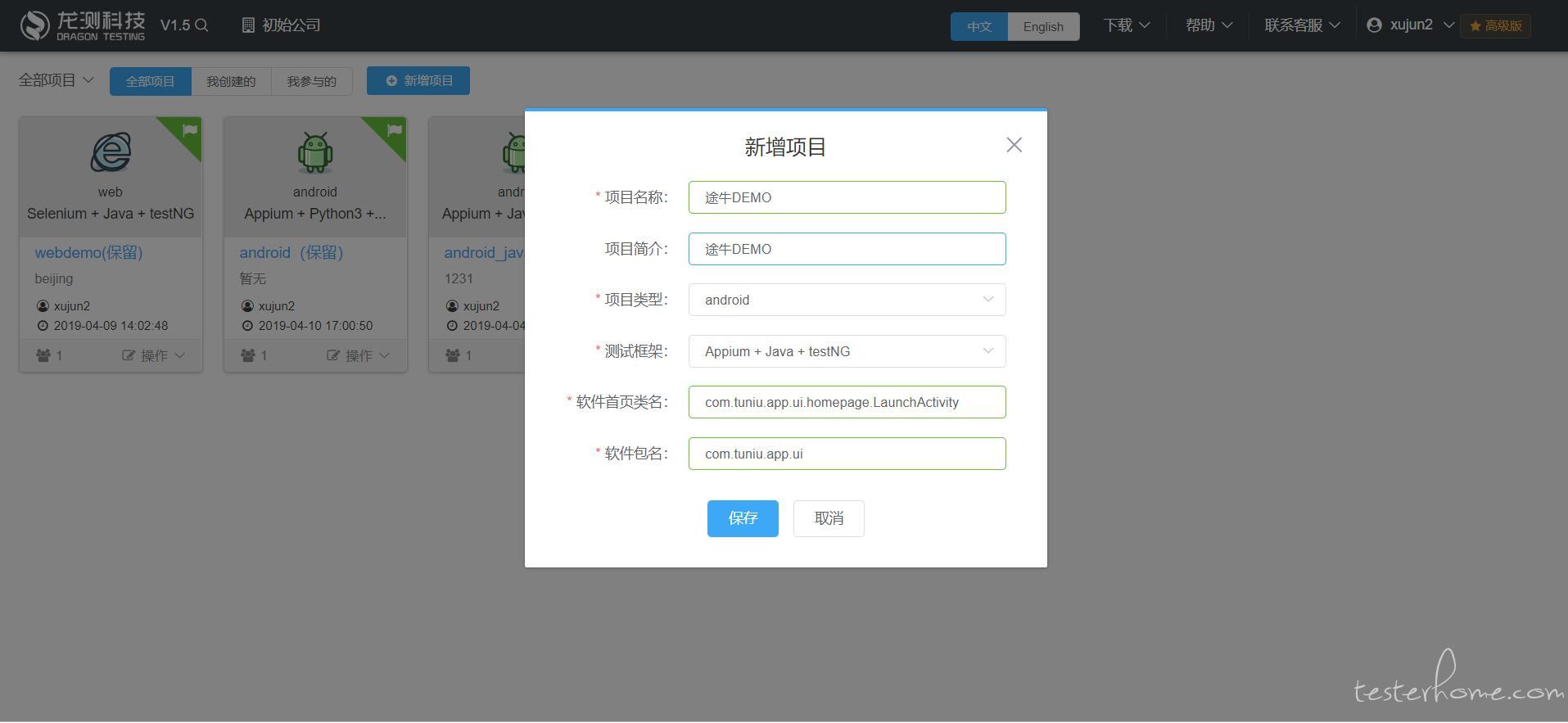
Task: Click the green flag on android(保留) card
Action: click(395, 129)
